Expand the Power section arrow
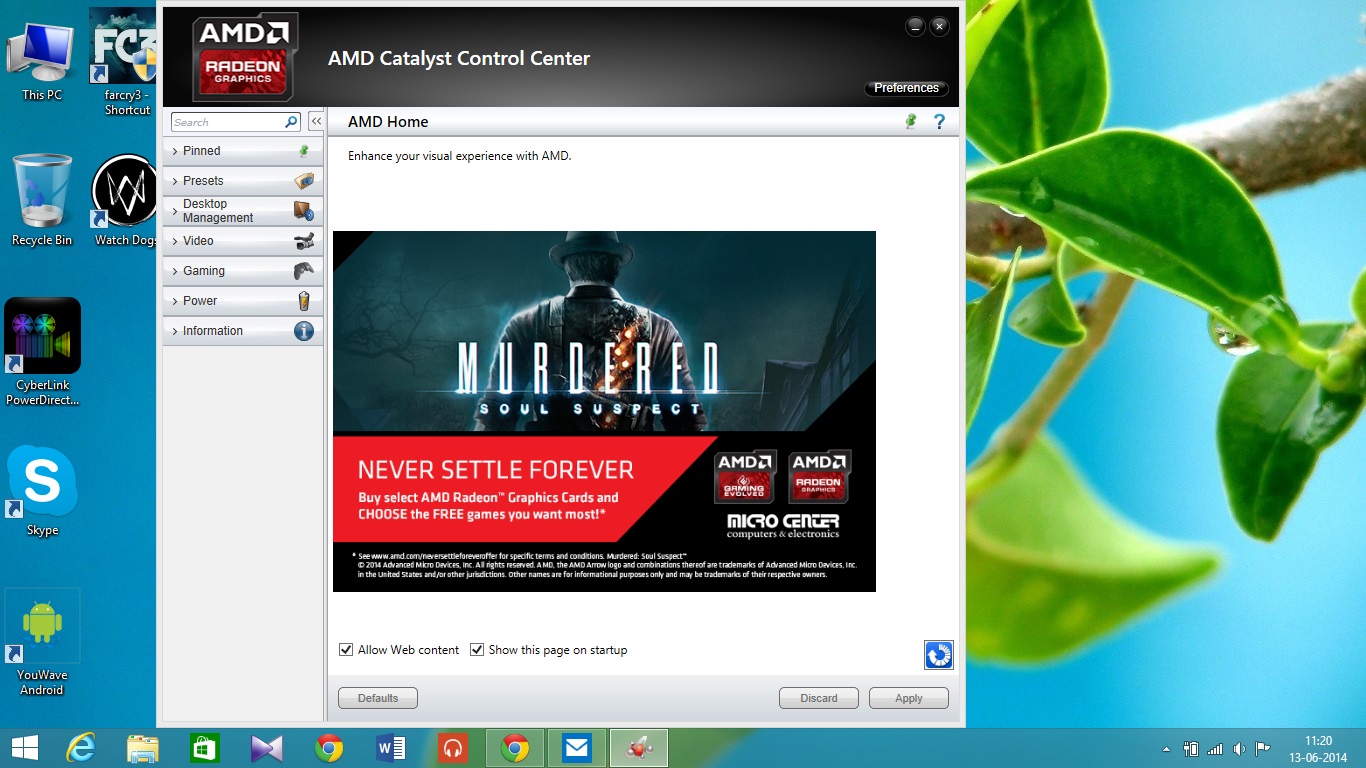The width and height of the screenshot is (1366, 768). [175, 301]
